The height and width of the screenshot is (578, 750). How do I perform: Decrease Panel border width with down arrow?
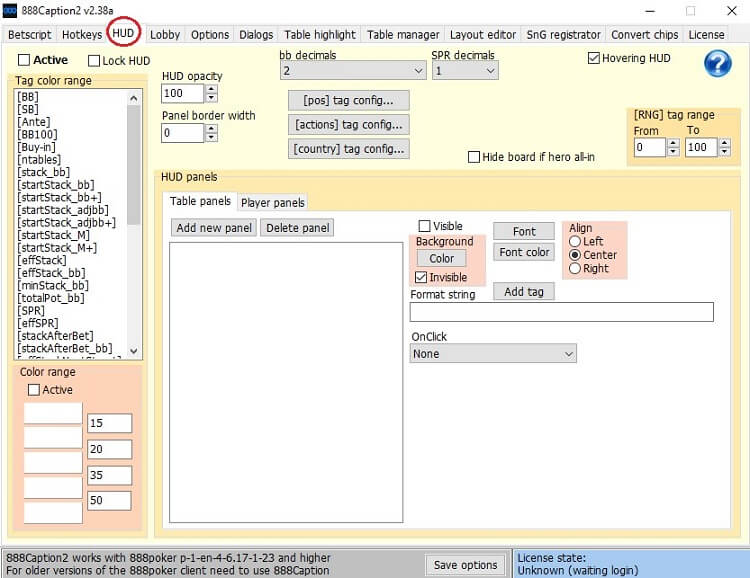point(211,138)
